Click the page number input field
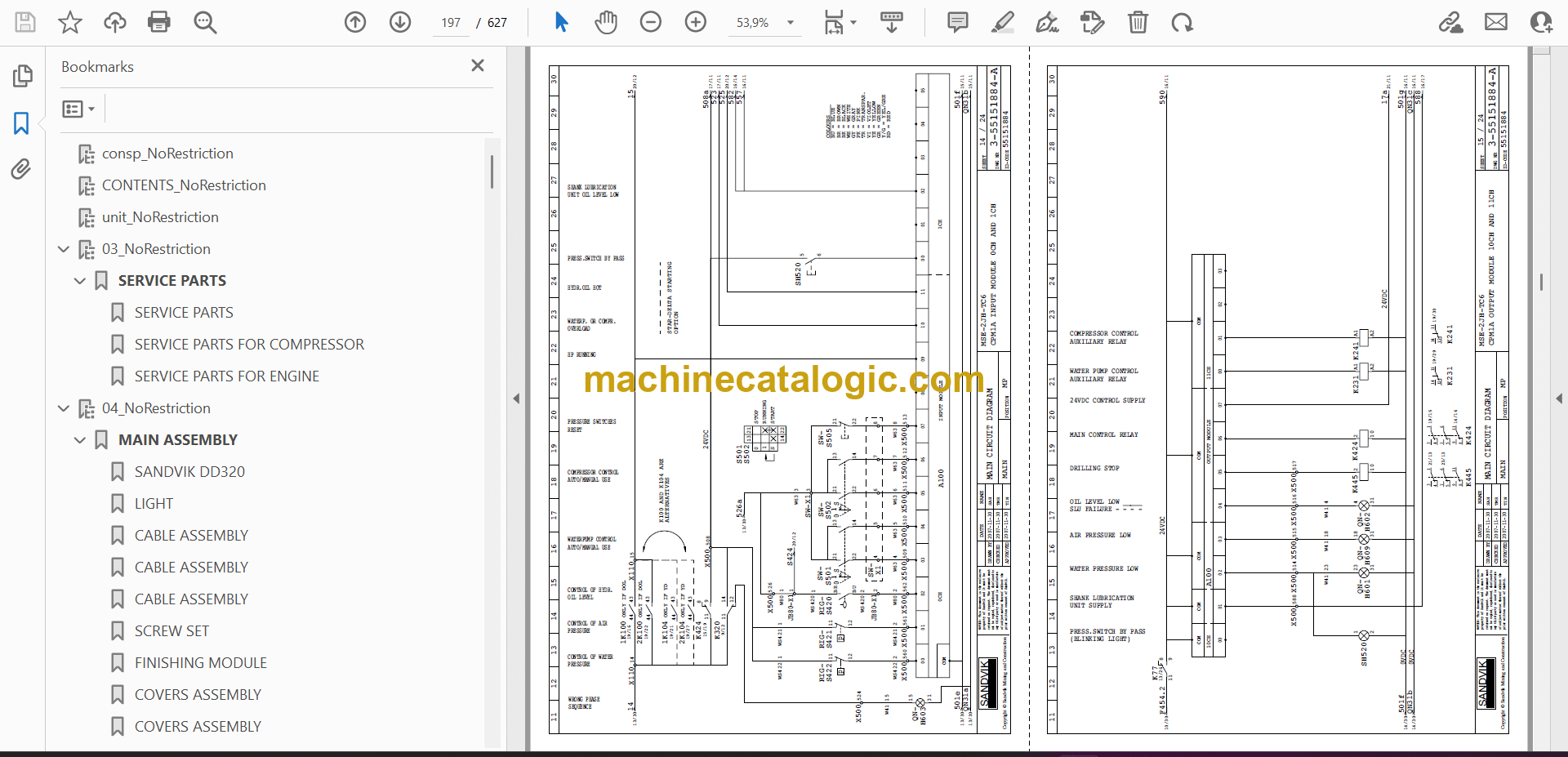 (x=452, y=23)
